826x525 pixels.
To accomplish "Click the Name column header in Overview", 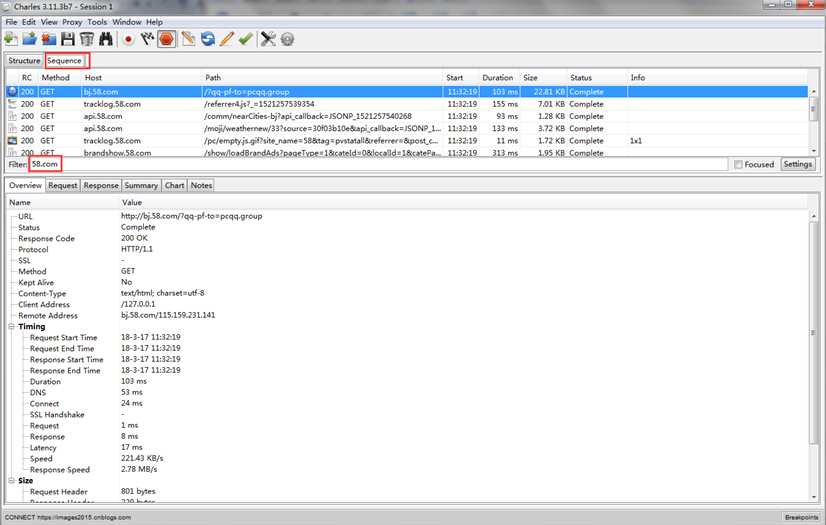I will click(x=62, y=202).
